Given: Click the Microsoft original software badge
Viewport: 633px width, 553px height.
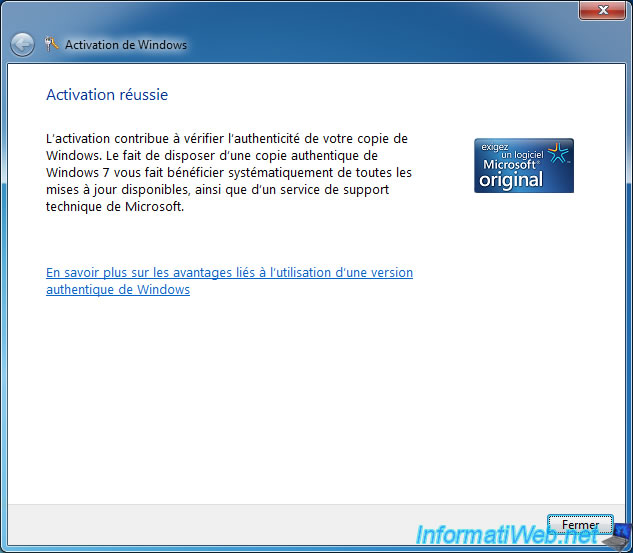Looking at the screenshot, I should 524,165.
